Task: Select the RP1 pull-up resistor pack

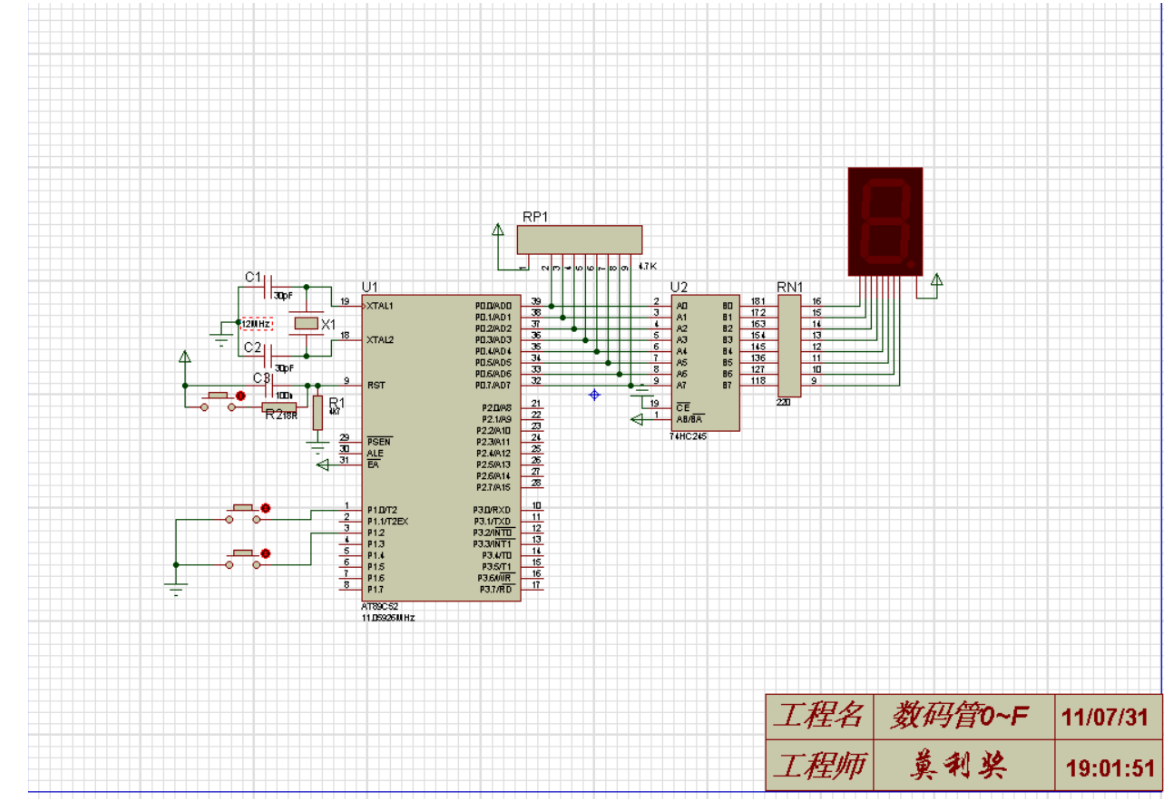Action: pos(579,240)
